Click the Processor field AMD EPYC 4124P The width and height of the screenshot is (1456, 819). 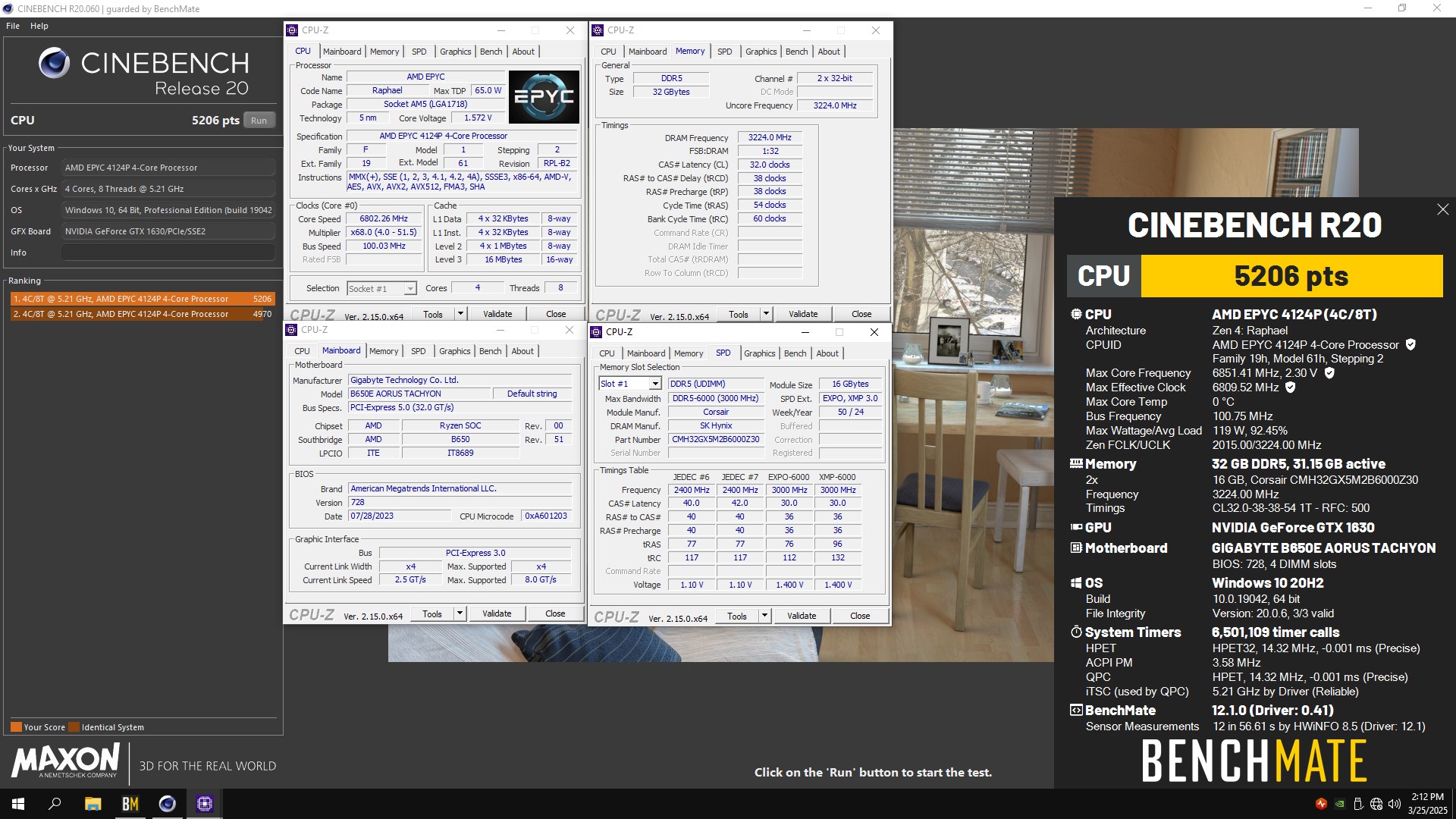[x=168, y=168]
